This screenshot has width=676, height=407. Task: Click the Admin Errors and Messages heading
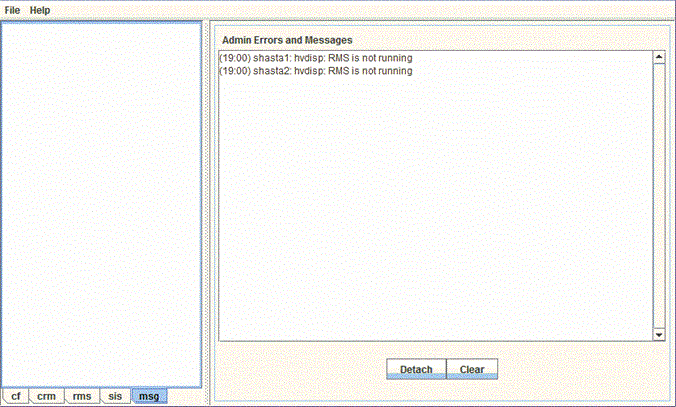pos(287,40)
